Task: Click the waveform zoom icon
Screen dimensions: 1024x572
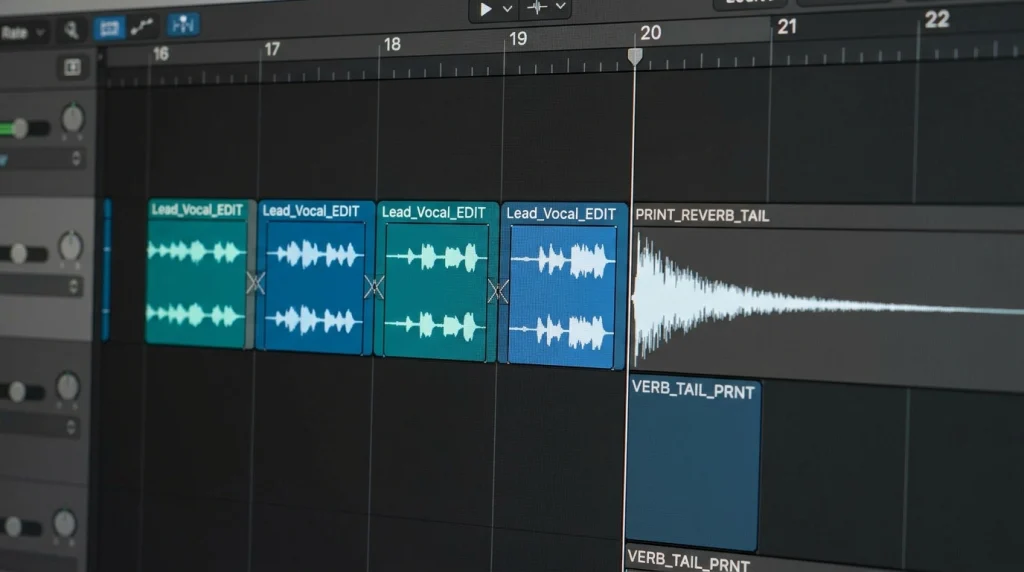Action: pos(537,7)
